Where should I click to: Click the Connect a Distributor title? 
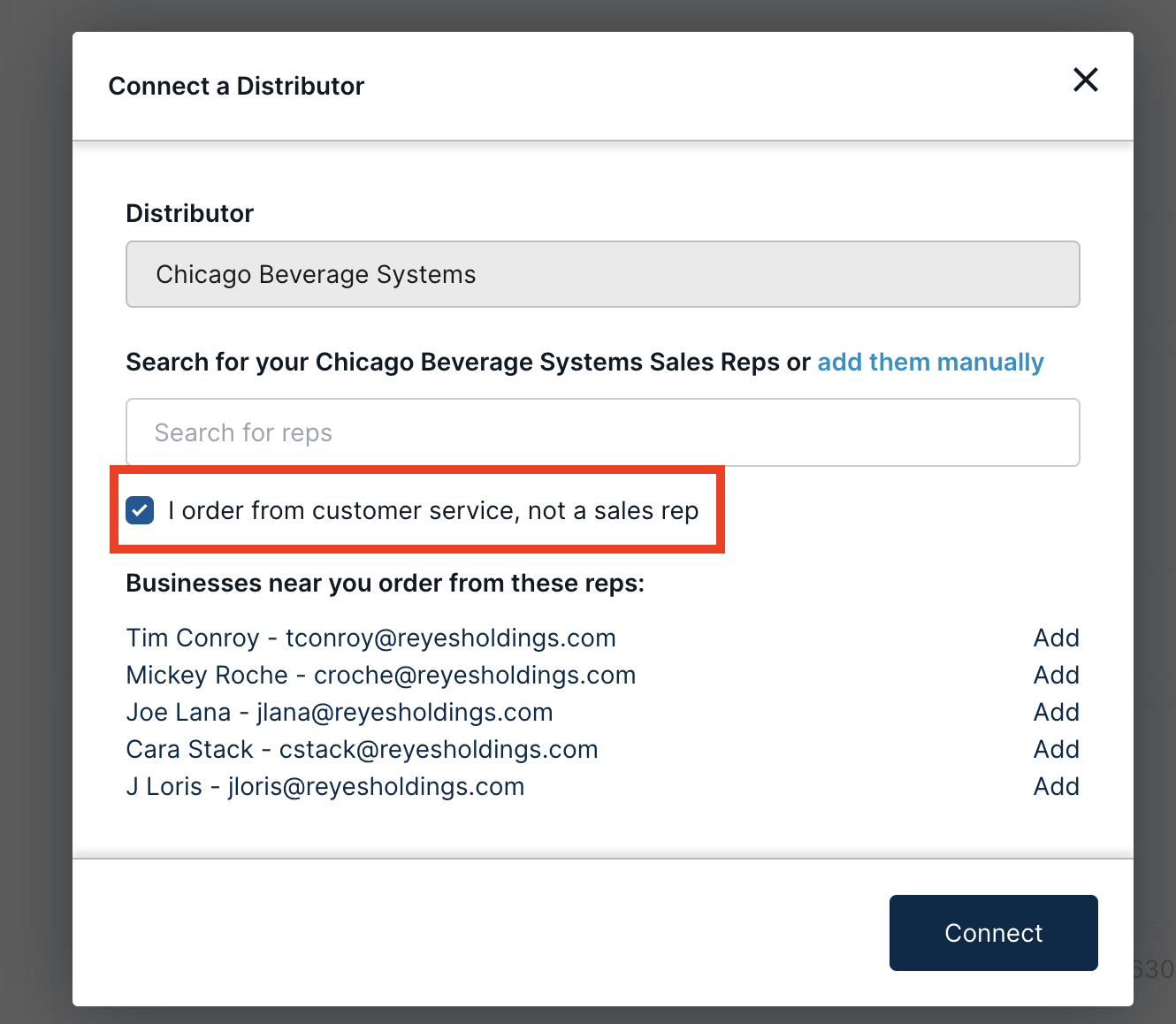pos(236,86)
